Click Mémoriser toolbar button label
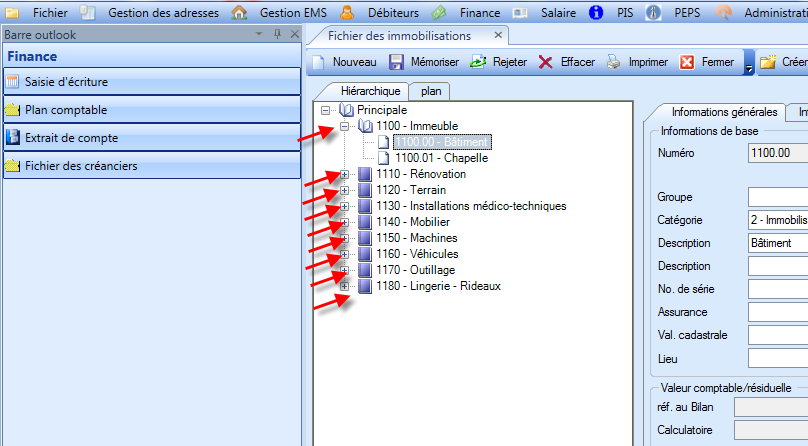Viewport: 808px width, 446px height. [434, 62]
